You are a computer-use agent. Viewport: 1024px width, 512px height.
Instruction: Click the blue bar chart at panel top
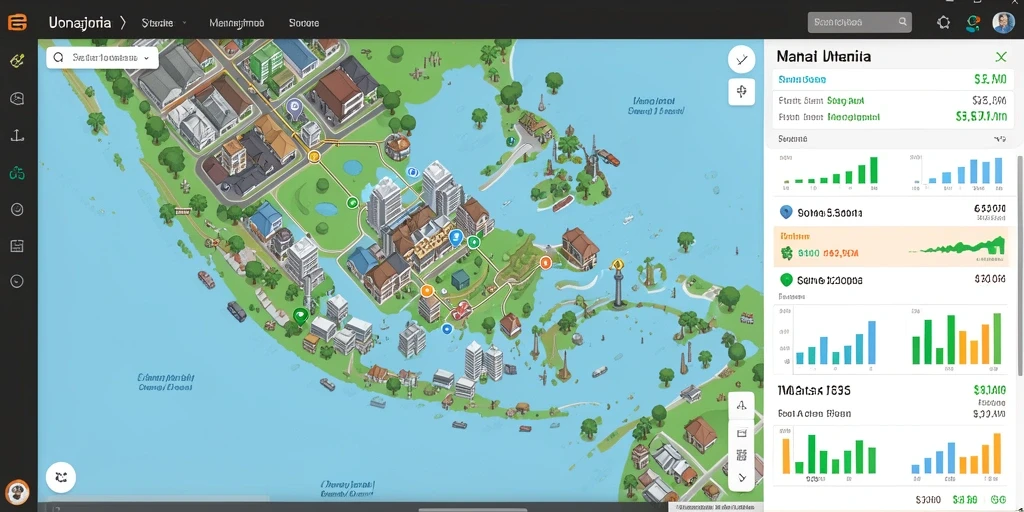(x=959, y=171)
